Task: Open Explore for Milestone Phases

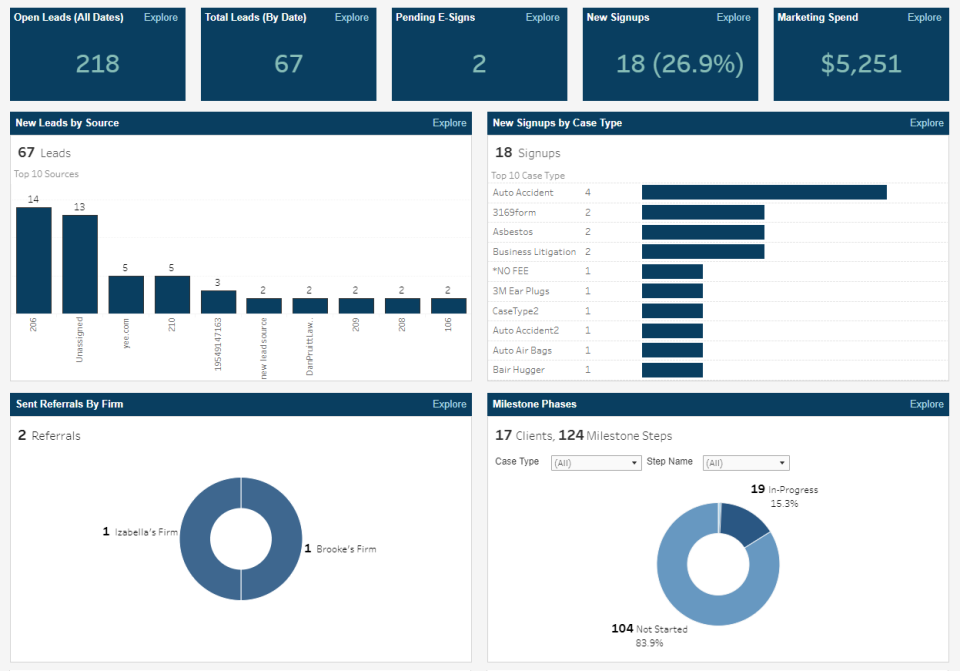Action: (926, 404)
